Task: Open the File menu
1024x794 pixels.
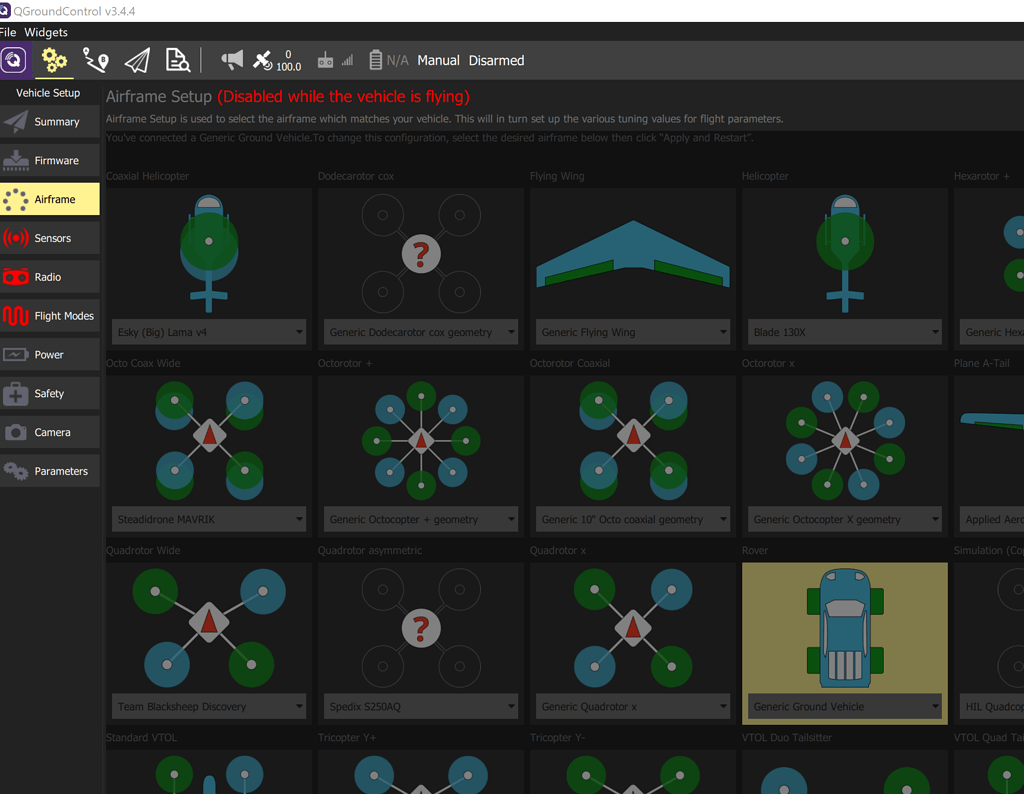Action: coord(8,32)
